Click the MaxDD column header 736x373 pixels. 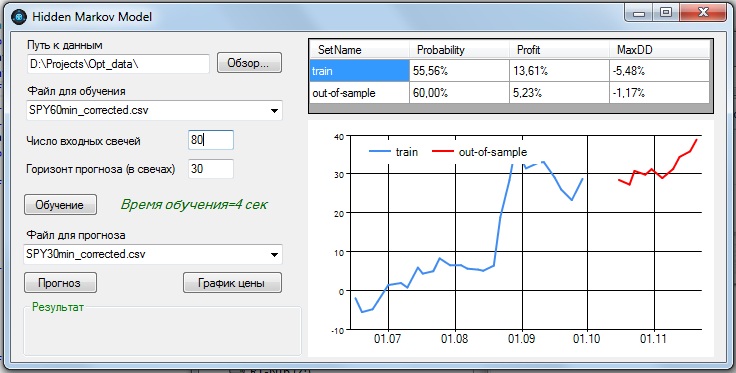click(x=659, y=50)
